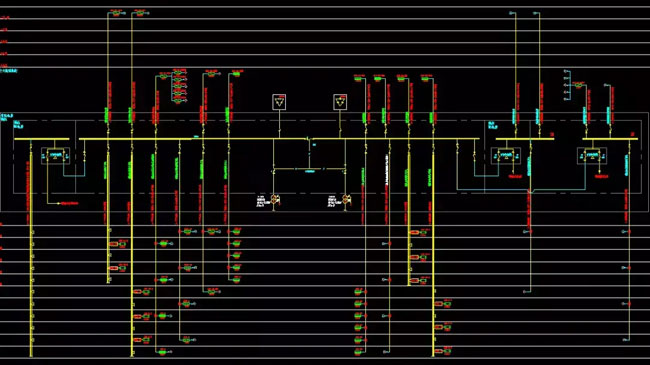Pick the right orange transformer symbol
This screenshot has height=365, width=650.
(x=346, y=200)
